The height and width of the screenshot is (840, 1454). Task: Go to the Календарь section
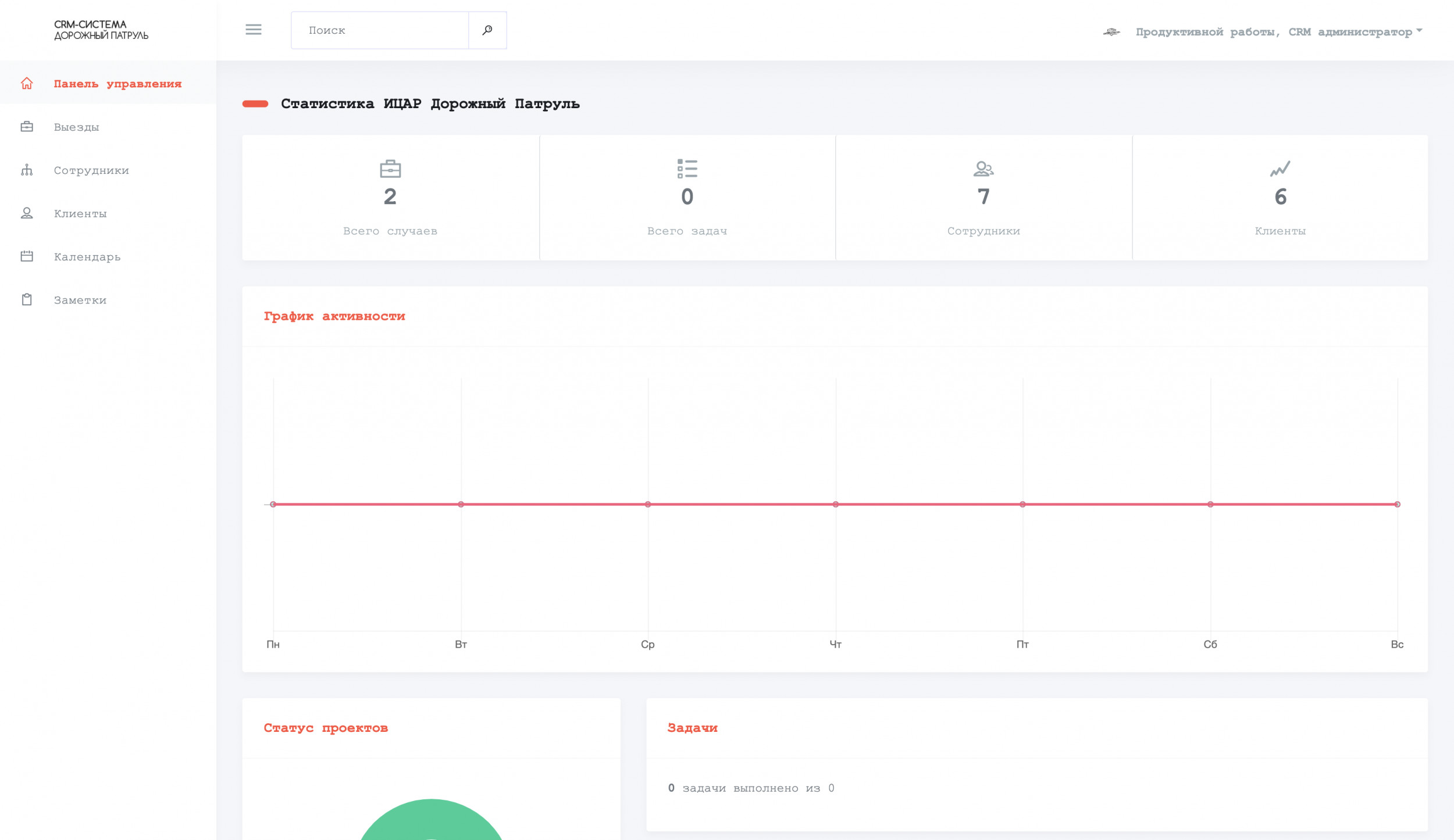point(87,257)
